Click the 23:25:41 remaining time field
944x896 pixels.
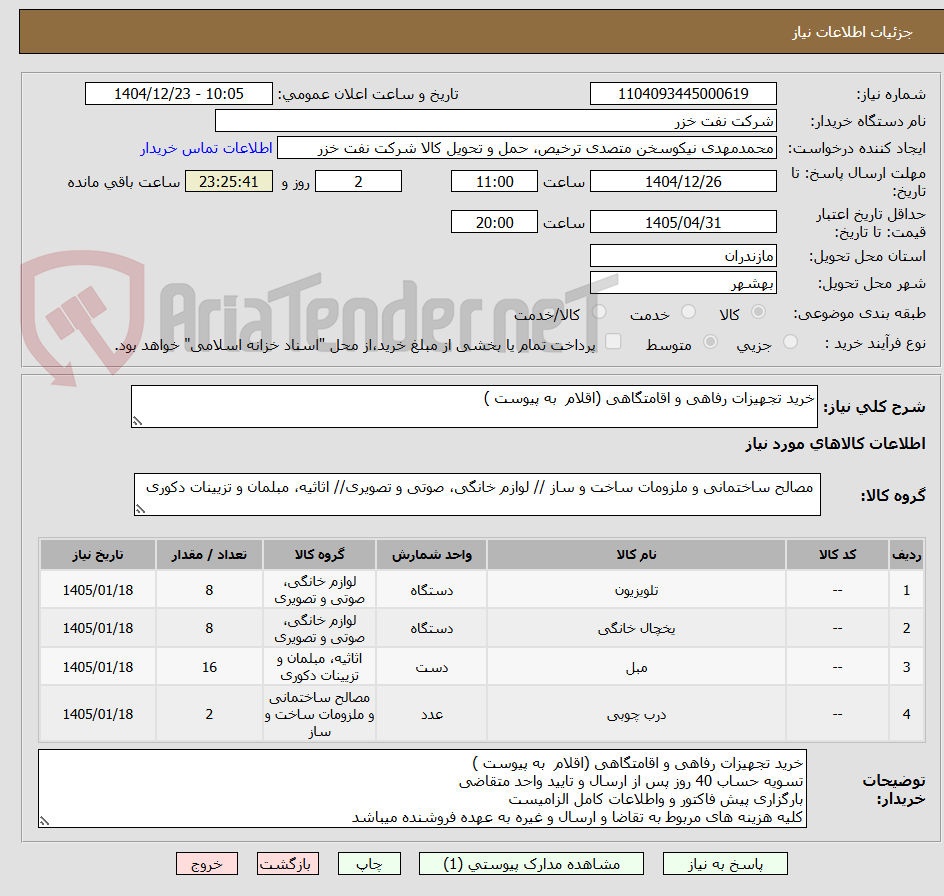[229, 181]
